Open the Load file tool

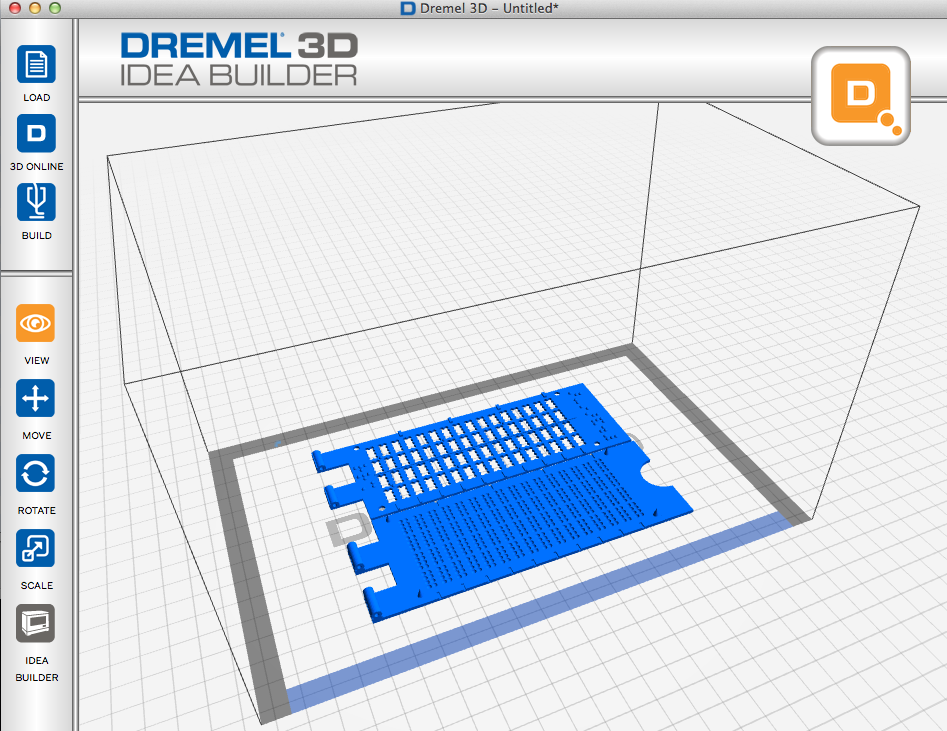click(36, 64)
